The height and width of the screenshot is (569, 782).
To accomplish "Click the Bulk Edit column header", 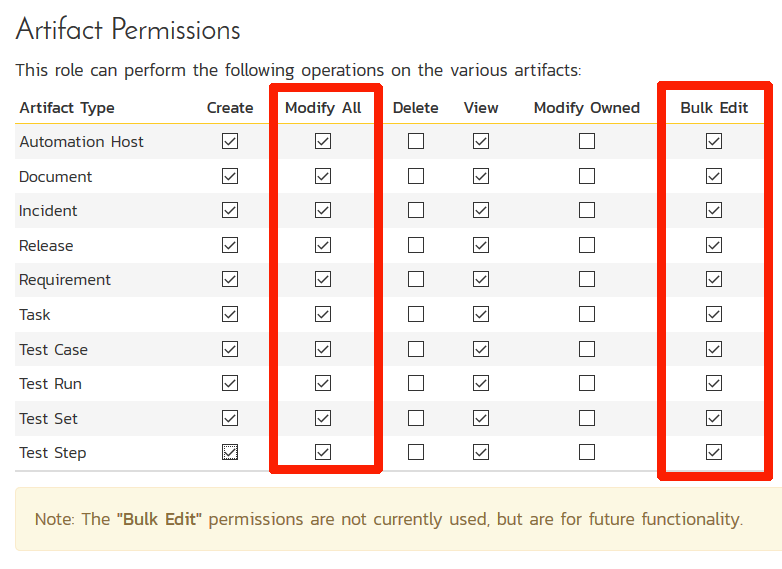I will pos(714,108).
